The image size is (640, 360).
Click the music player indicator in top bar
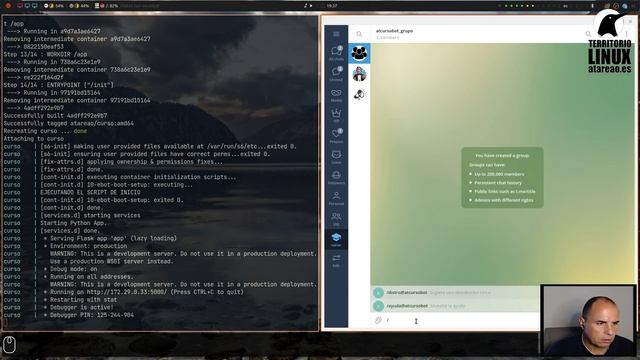tap(308, 6)
